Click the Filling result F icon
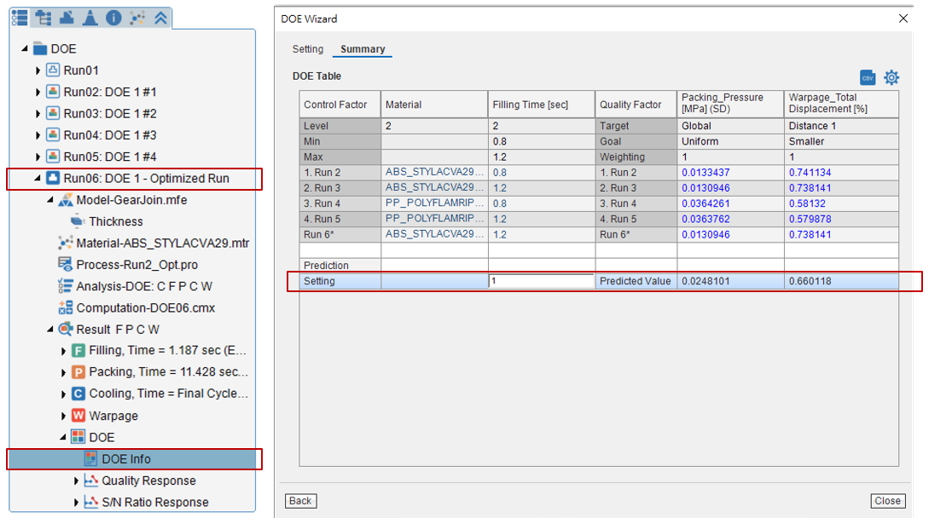This screenshot has width=927, height=519. (x=78, y=351)
